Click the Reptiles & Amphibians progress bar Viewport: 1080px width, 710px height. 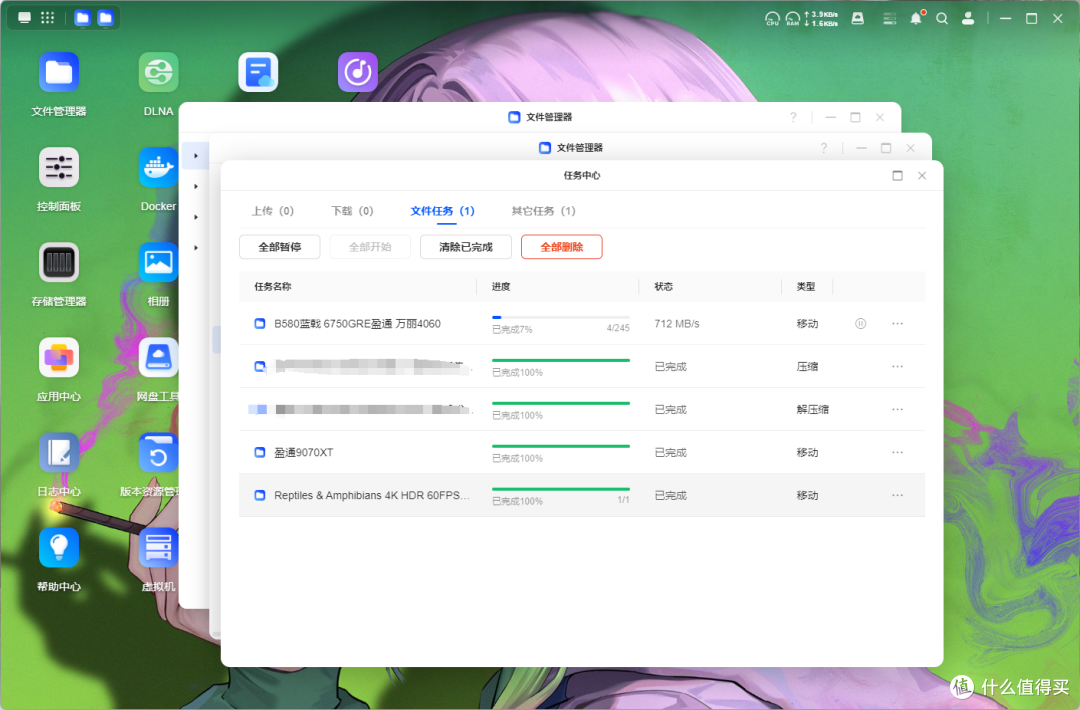coord(561,489)
